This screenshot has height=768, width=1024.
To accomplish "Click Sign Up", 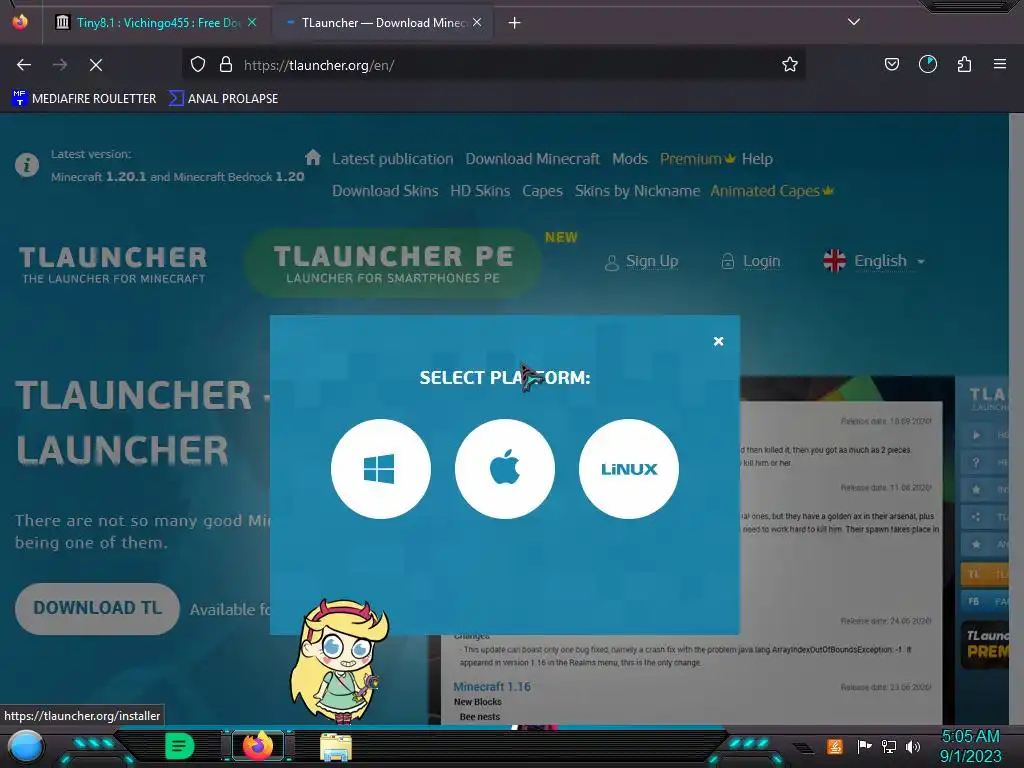I will coord(641,261).
